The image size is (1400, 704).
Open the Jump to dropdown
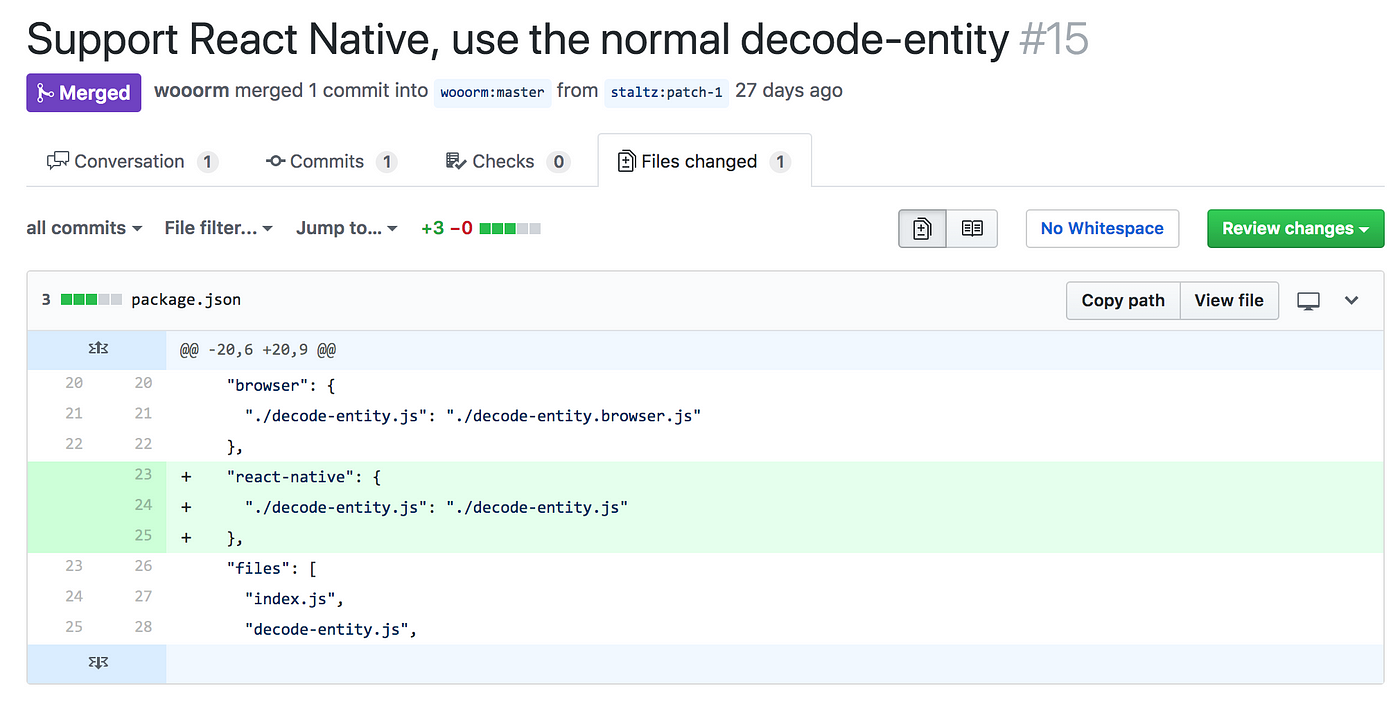click(x=347, y=228)
